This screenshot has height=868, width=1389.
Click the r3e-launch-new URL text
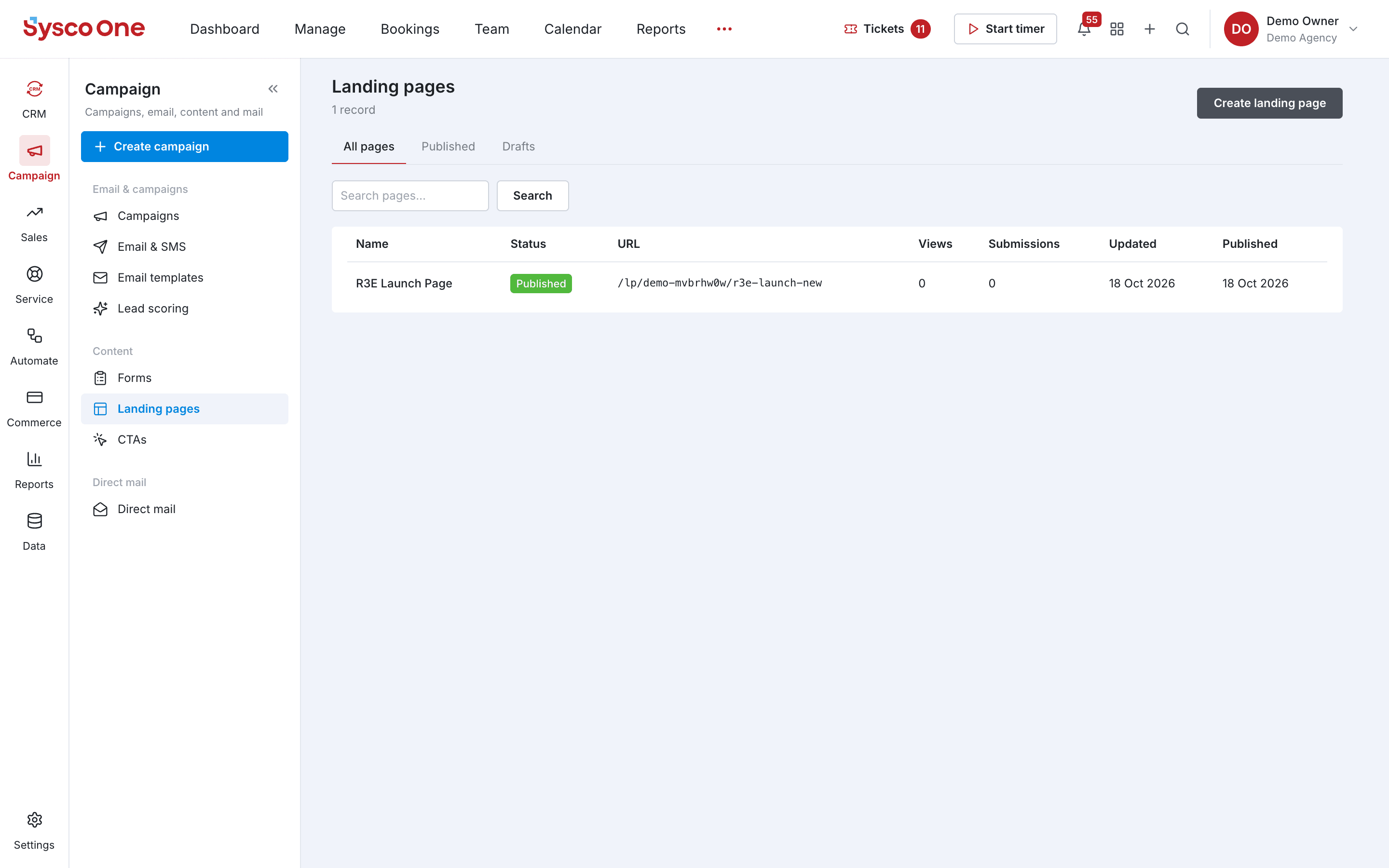click(719, 283)
